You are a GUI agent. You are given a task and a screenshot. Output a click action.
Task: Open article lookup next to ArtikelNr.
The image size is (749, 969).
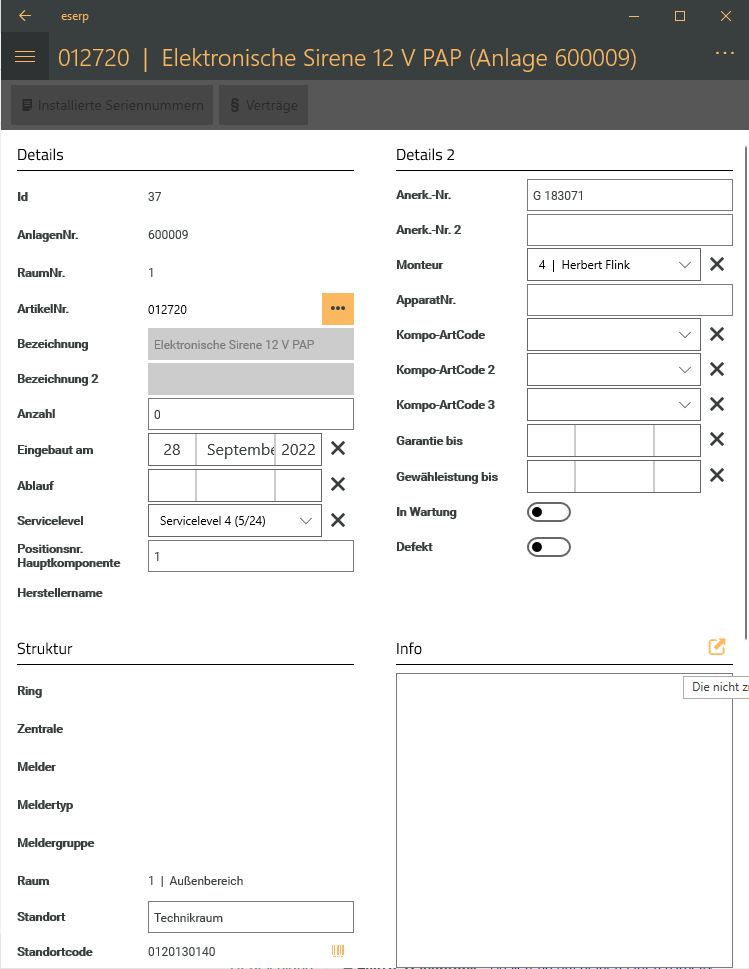338,308
